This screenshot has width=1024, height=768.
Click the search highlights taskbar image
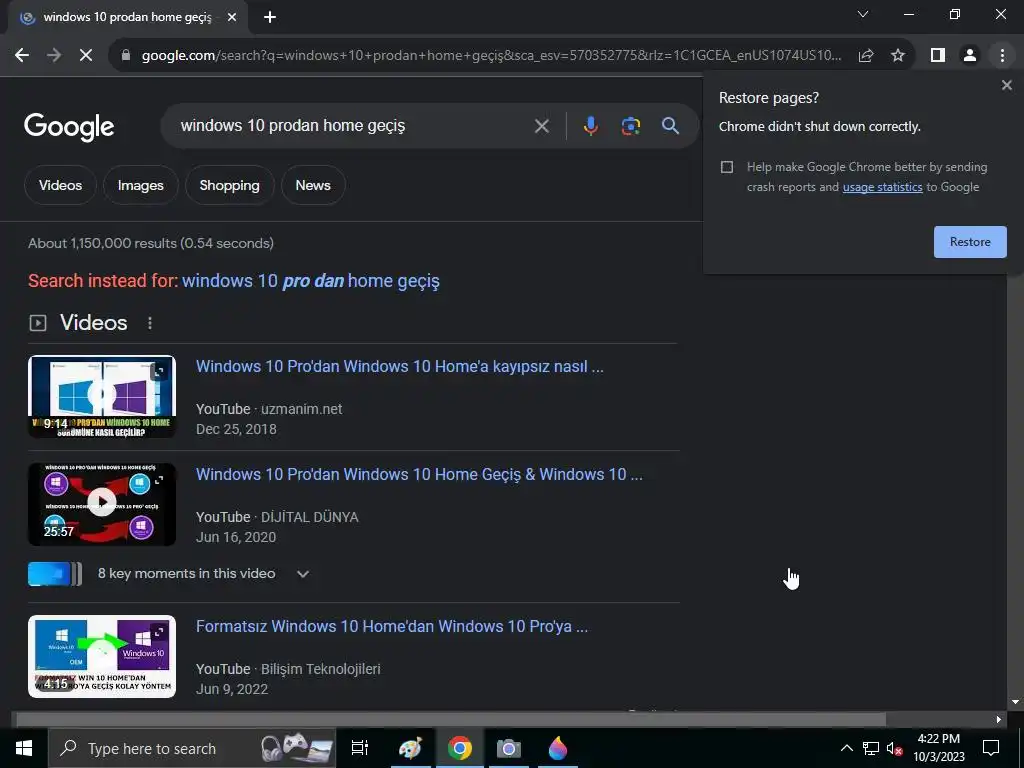(295, 748)
